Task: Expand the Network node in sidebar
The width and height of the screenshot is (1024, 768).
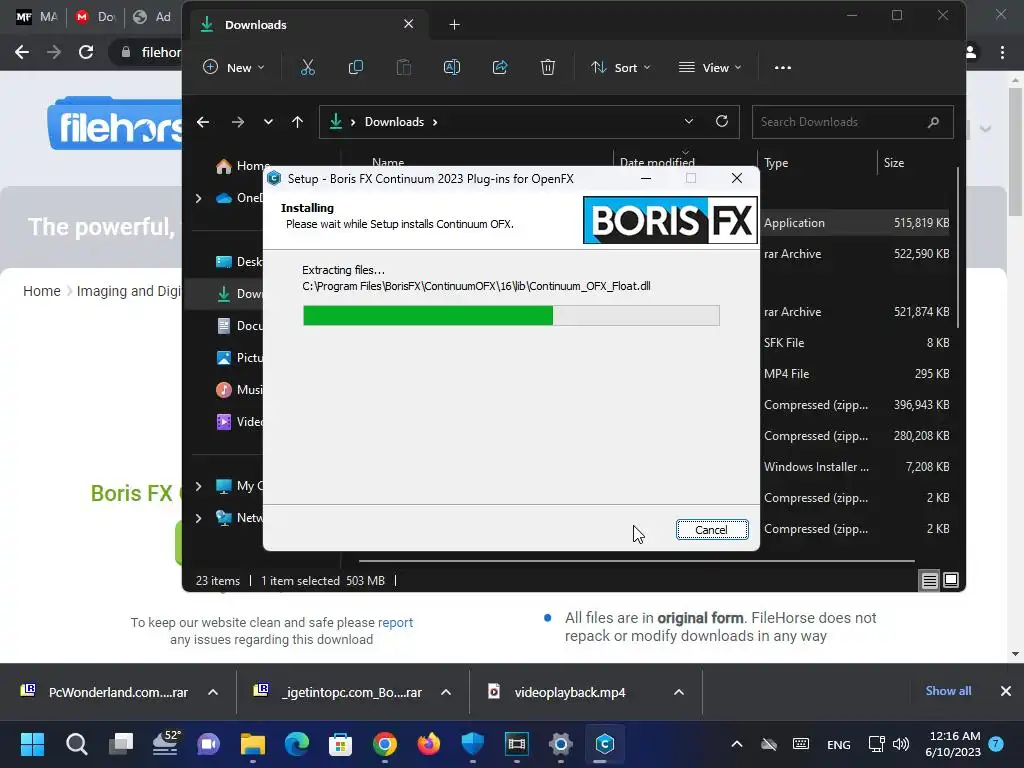Action: tap(199, 518)
